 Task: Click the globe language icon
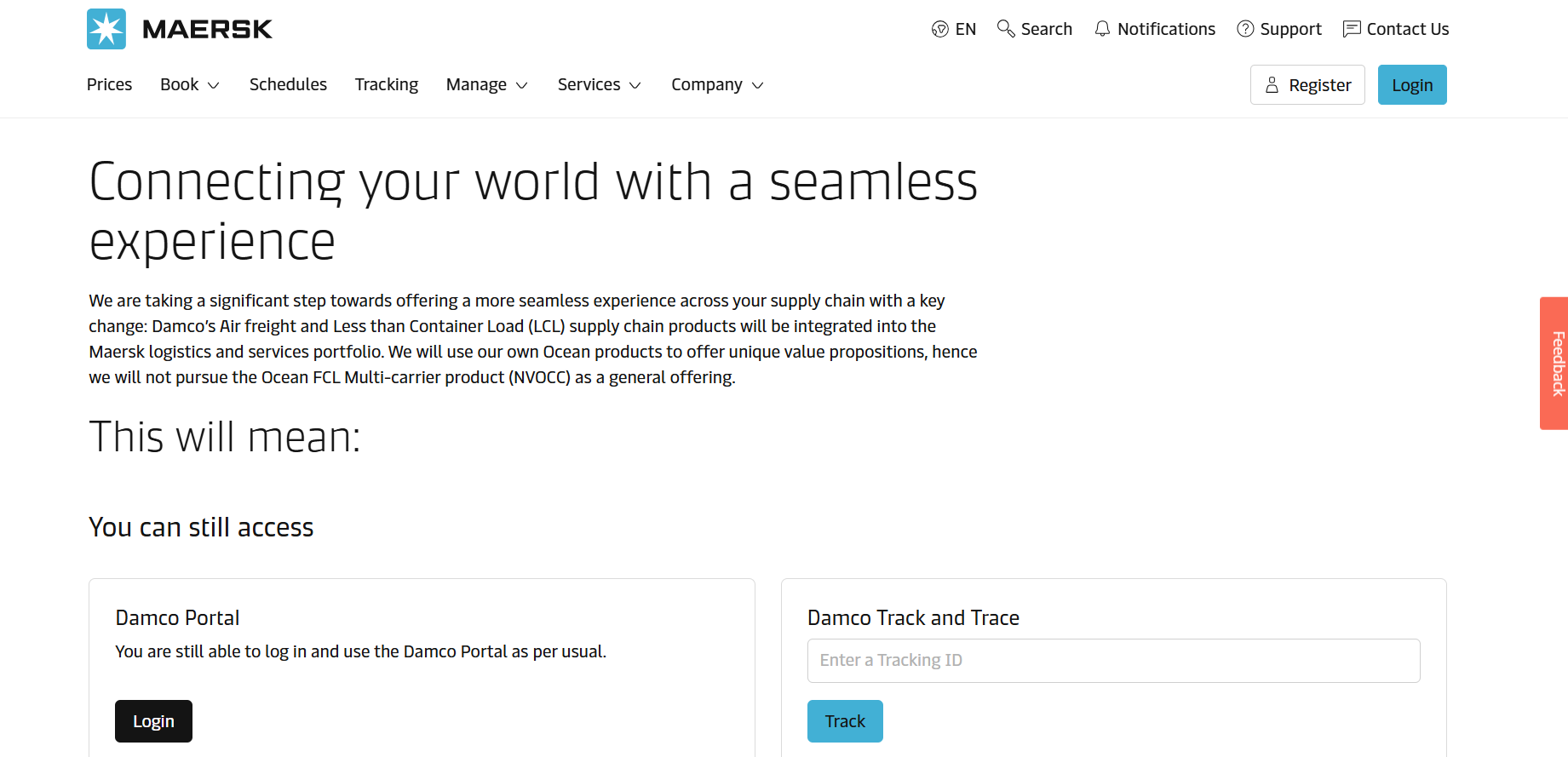pyautogui.click(x=940, y=29)
